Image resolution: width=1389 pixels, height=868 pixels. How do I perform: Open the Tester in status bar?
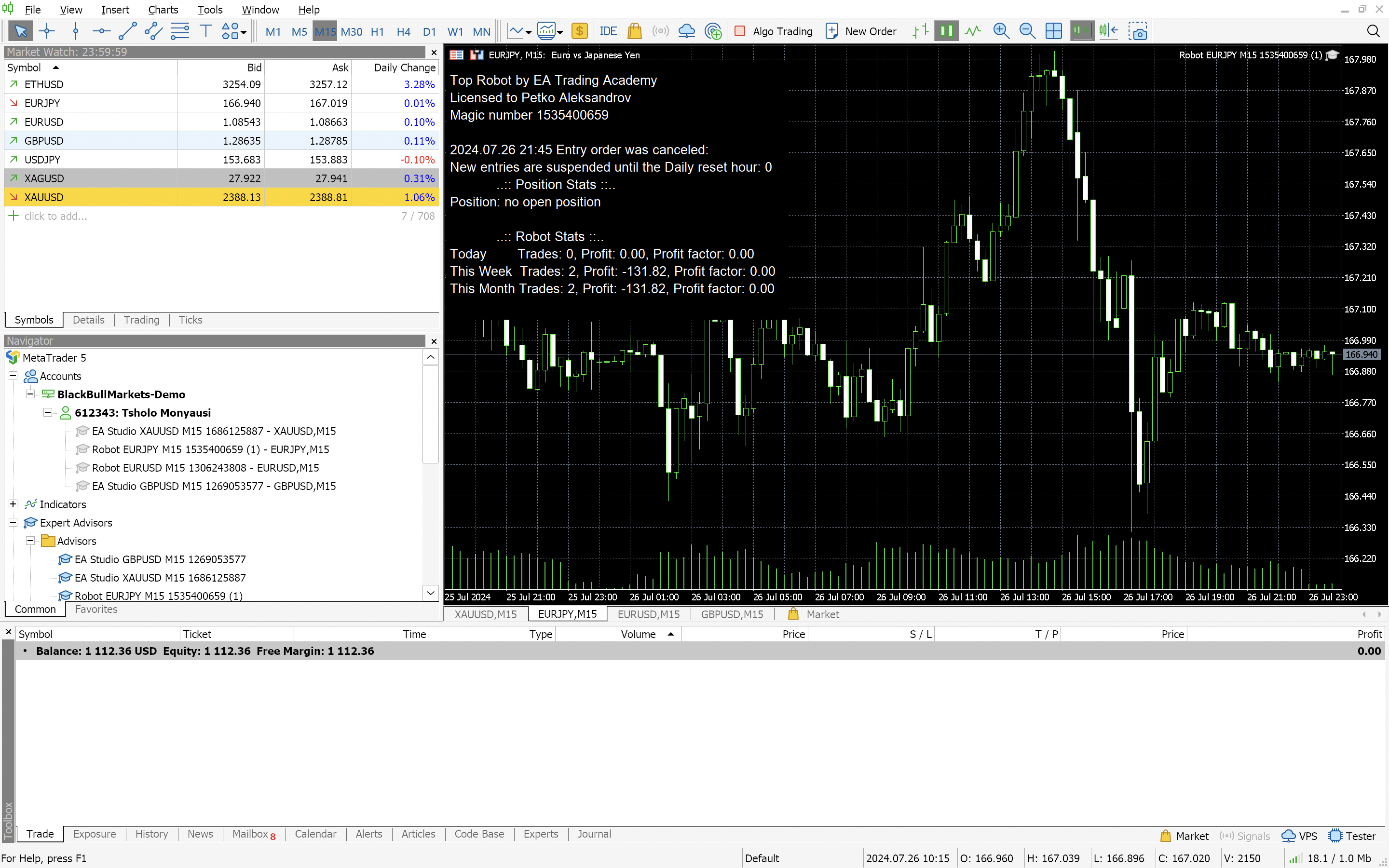(x=1353, y=836)
